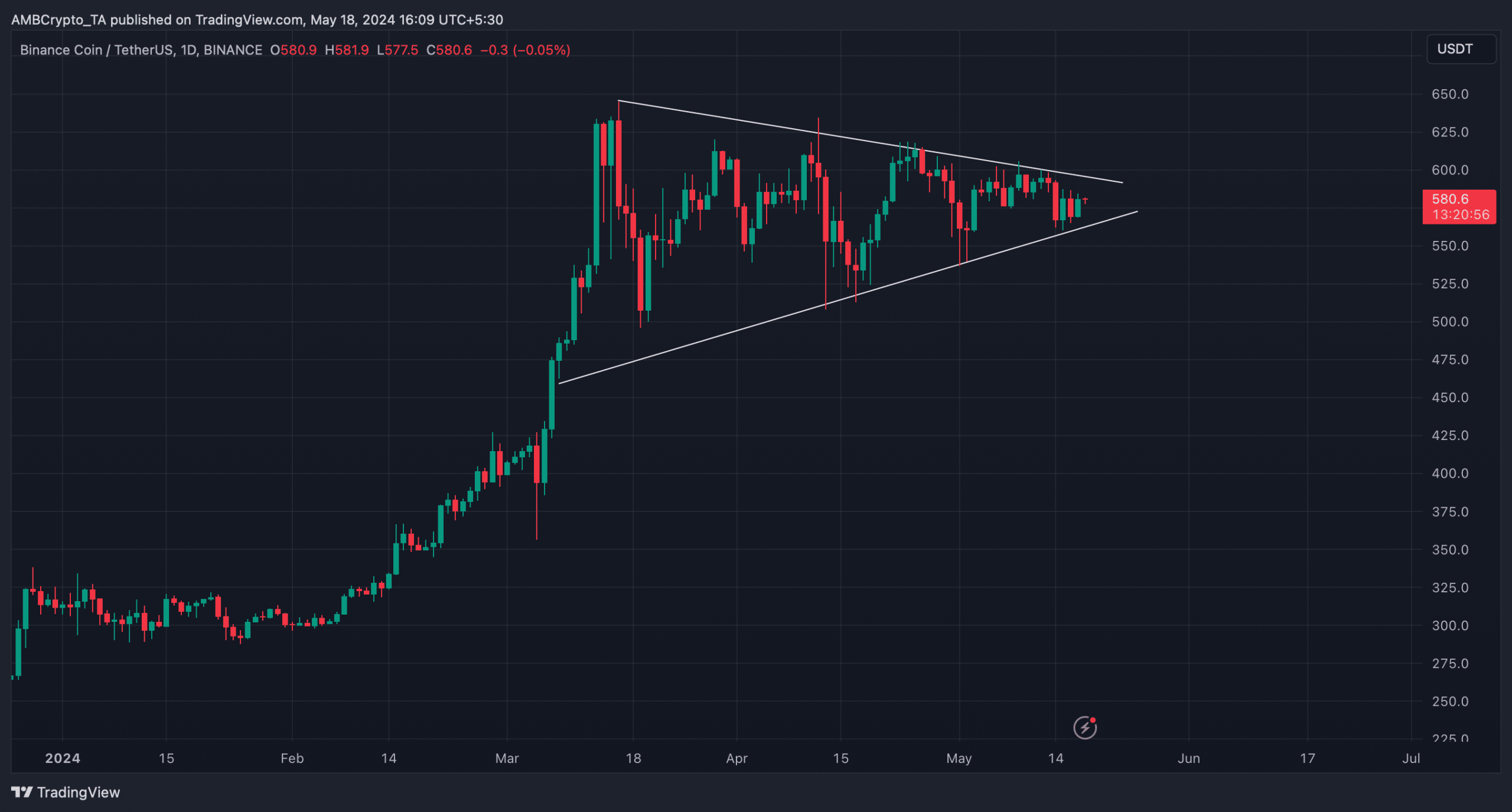Click the 350.0 price axis label
This screenshot has width=1512, height=812.
click(1449, 549)
